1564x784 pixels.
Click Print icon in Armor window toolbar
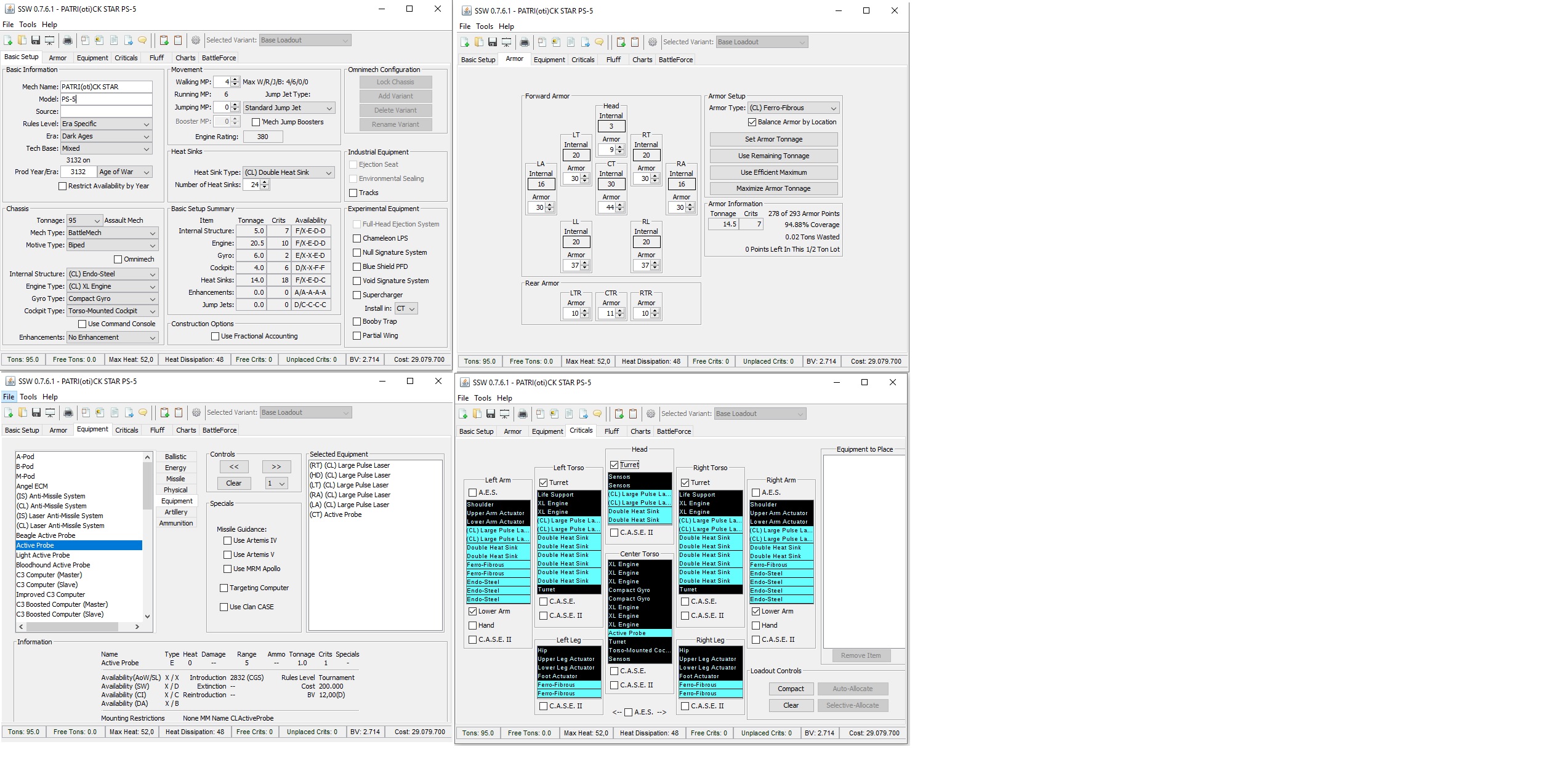[x=525, y=42]
